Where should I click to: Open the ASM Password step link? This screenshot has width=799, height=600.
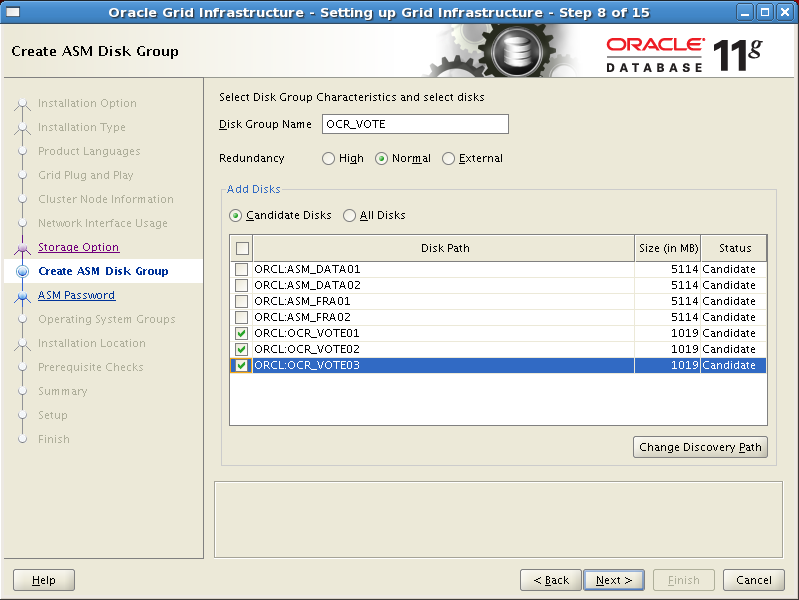[x=76, y=295]
